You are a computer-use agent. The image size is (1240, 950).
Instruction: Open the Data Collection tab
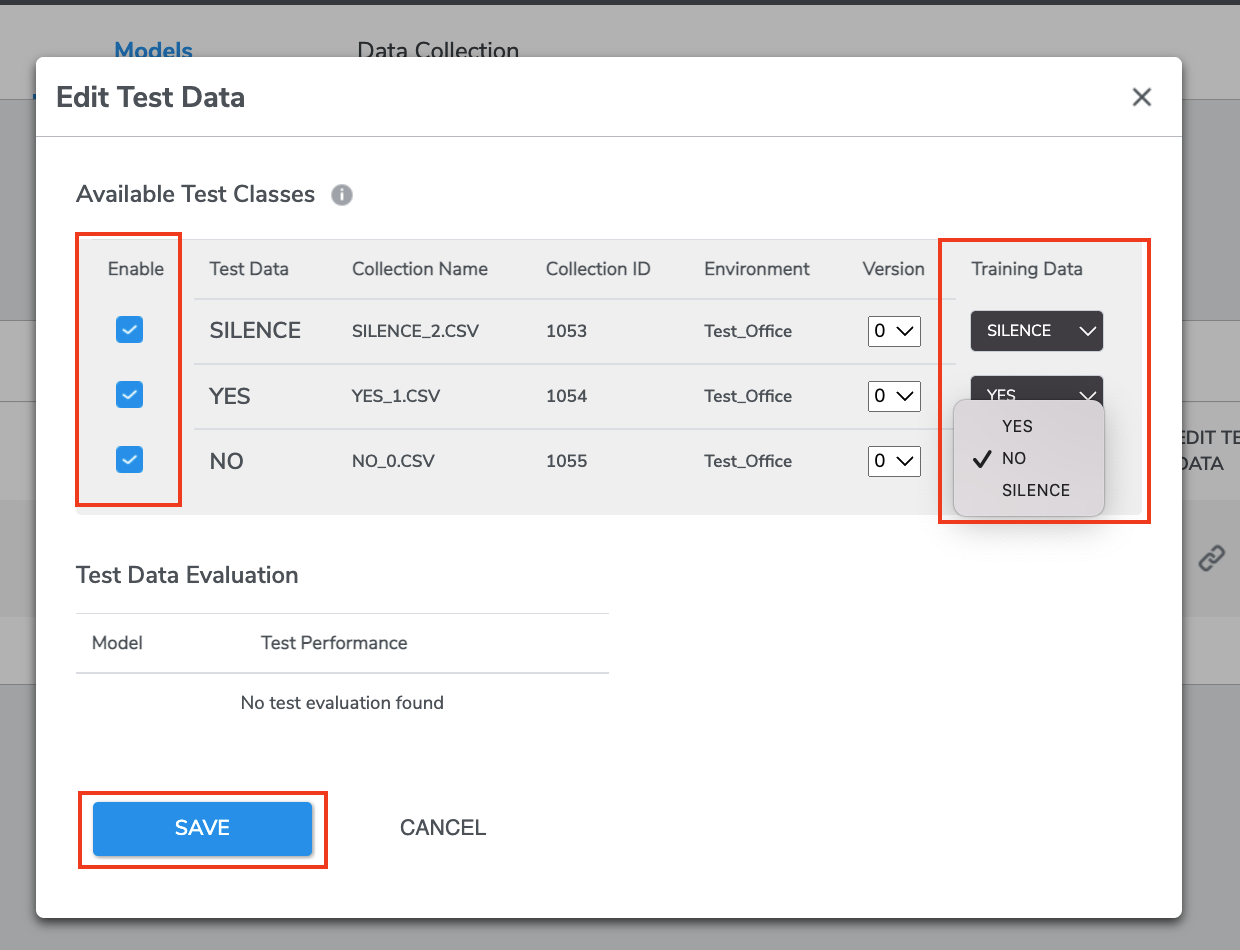click(x=438, y=50)
